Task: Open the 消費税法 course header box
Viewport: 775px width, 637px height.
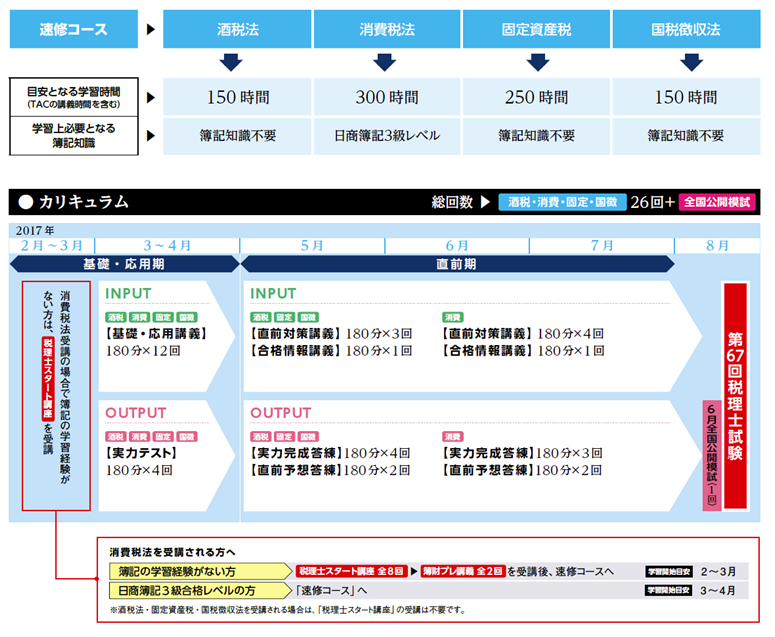Action: 388,29
